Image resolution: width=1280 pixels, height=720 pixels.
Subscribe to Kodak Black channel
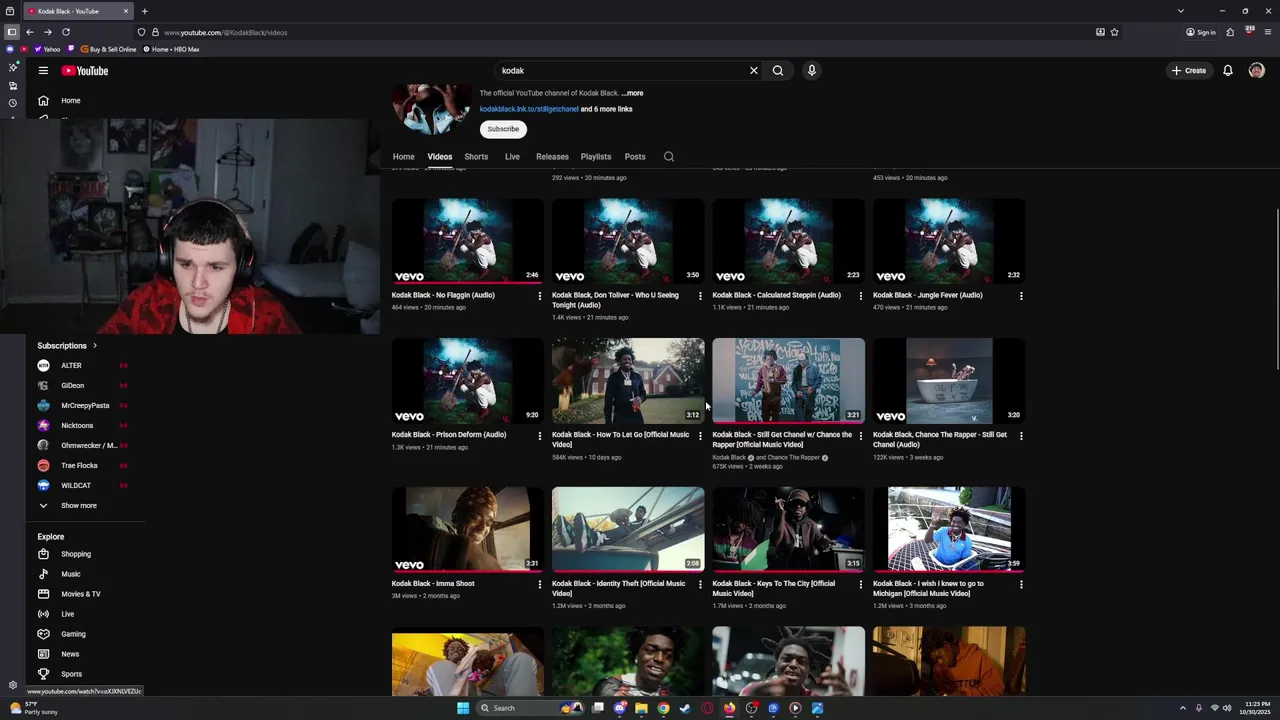click(x=503, y=129)
